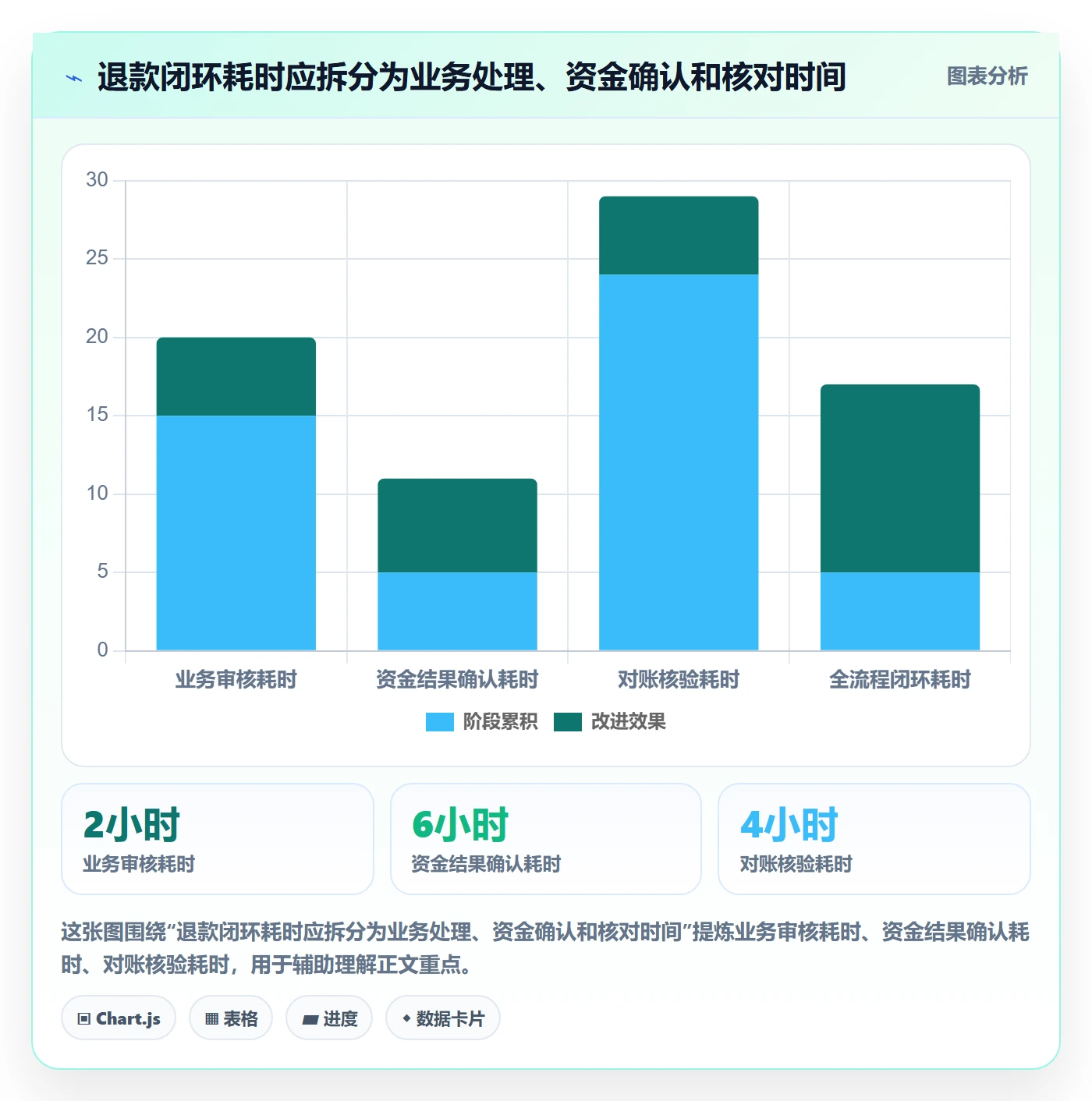The height and width of the screenshot is (1101, 1092).
Task: Click the description paragraph starting with 这张图围绕
Action: [545, 948]
